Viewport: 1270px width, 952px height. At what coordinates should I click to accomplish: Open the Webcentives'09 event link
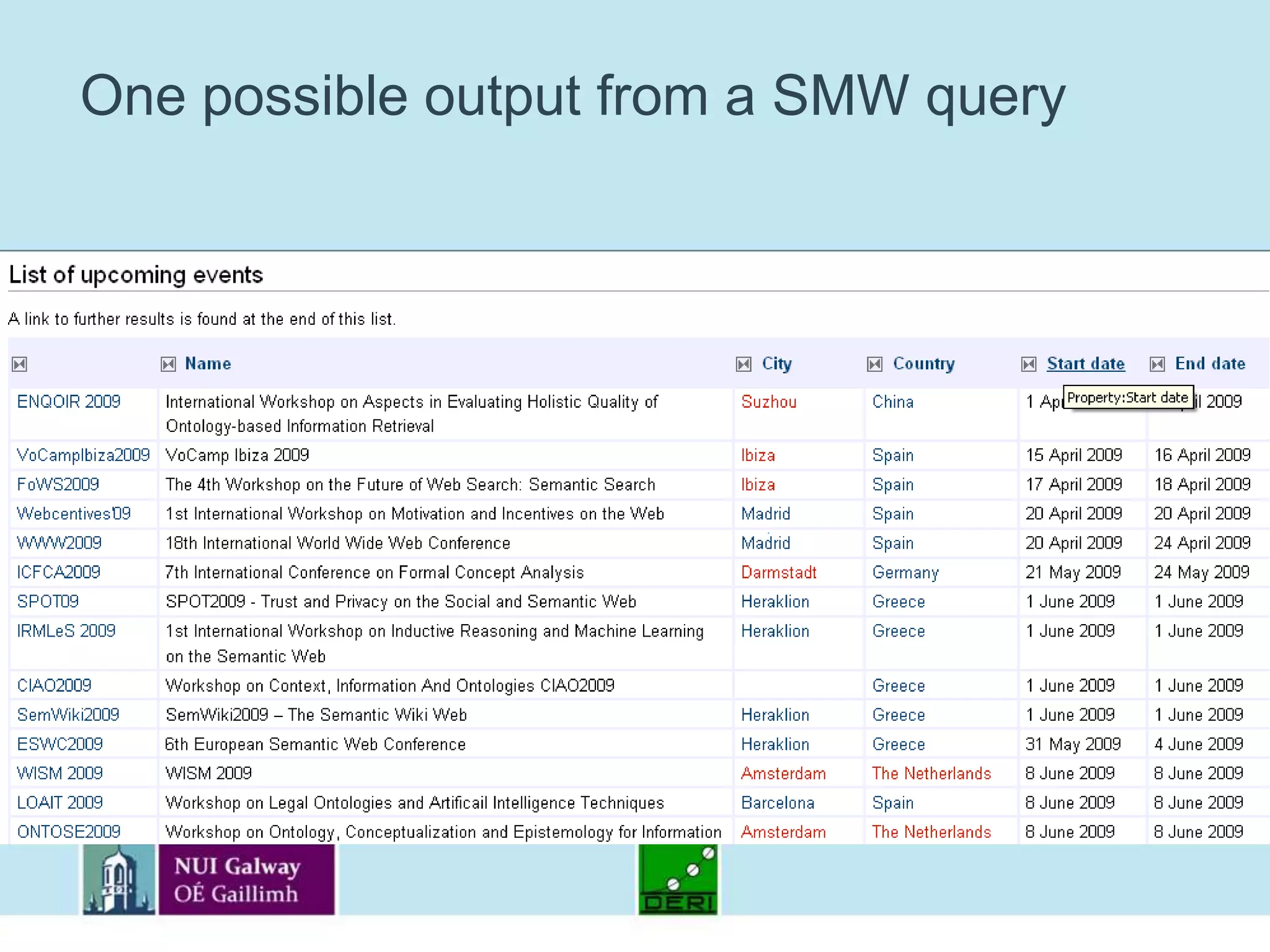point(74,514)
